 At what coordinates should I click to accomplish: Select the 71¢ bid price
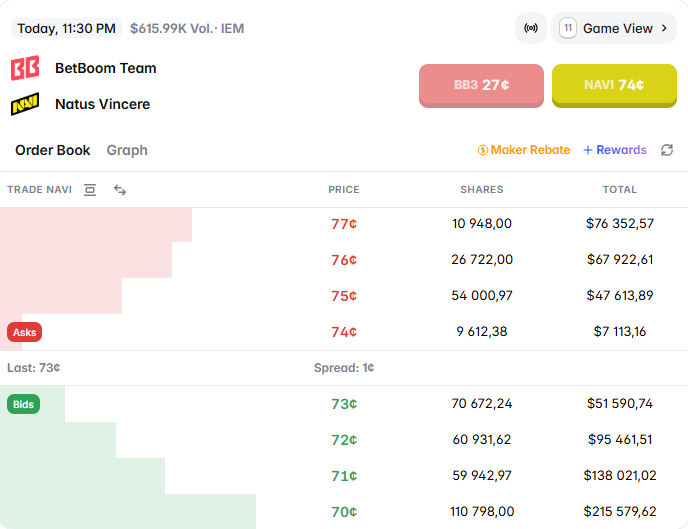pos(344,475)
